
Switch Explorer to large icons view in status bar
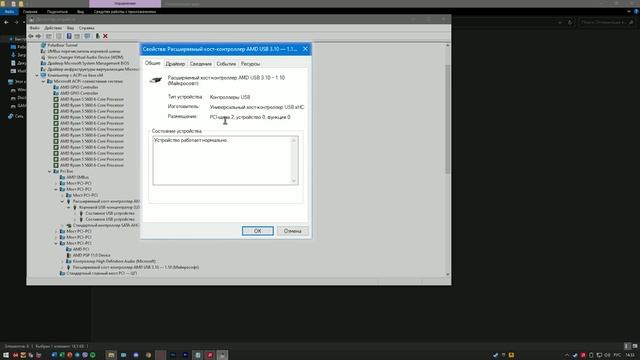click(x=635, y=346)
